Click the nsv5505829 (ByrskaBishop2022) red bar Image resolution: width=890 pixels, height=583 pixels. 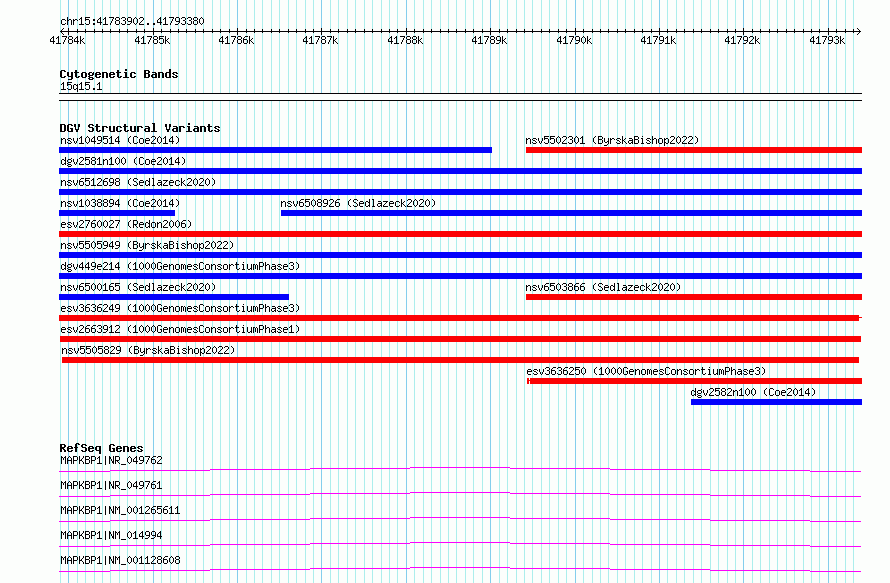point(460,360)
